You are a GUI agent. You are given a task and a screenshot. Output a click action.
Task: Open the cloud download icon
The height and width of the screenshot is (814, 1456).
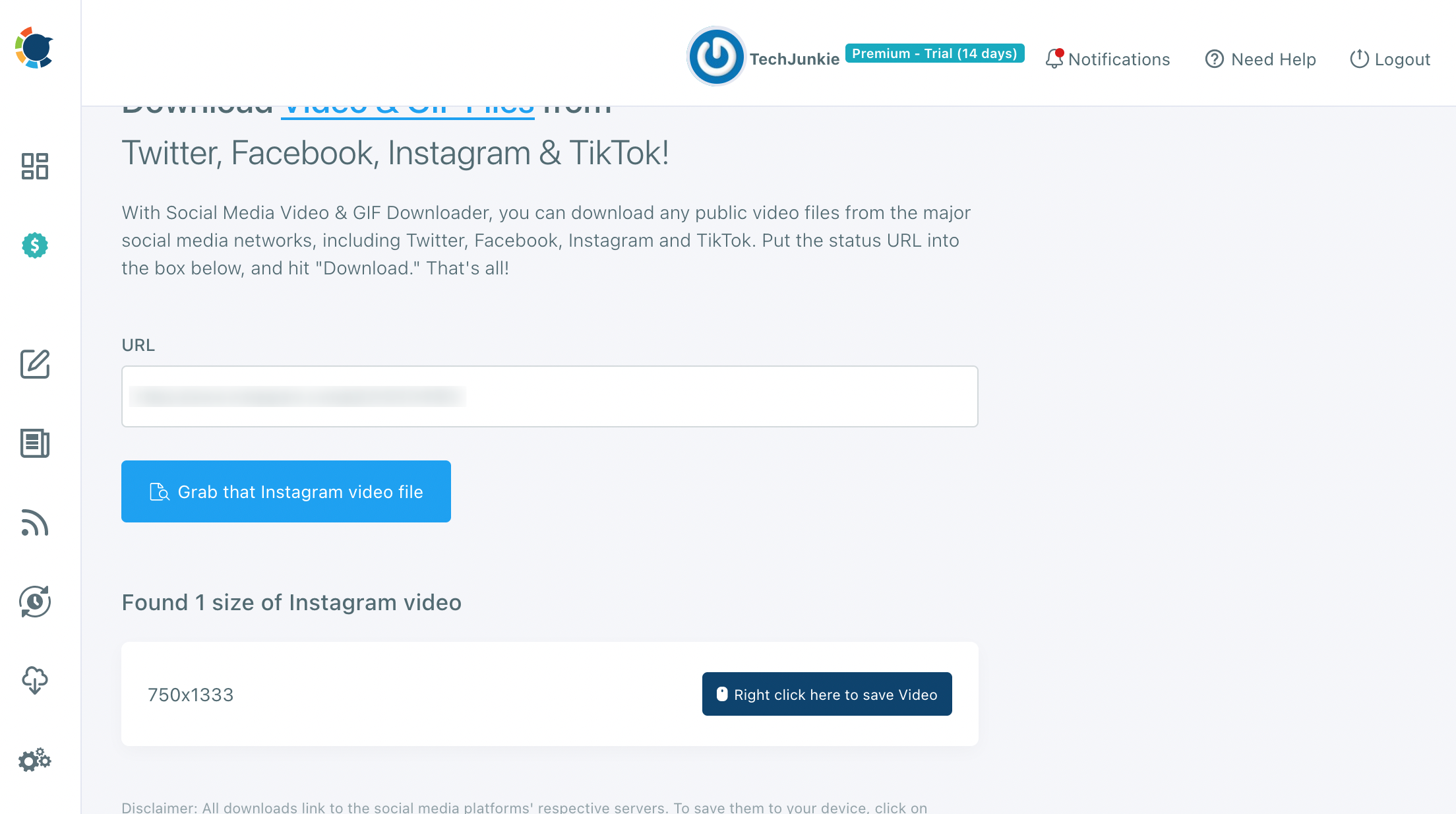tap(34, 681)
